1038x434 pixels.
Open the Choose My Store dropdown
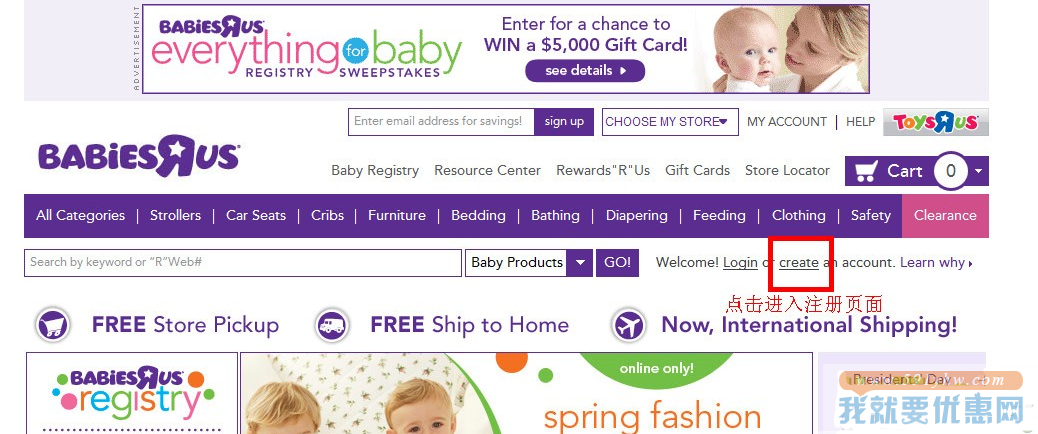point(670,122)
